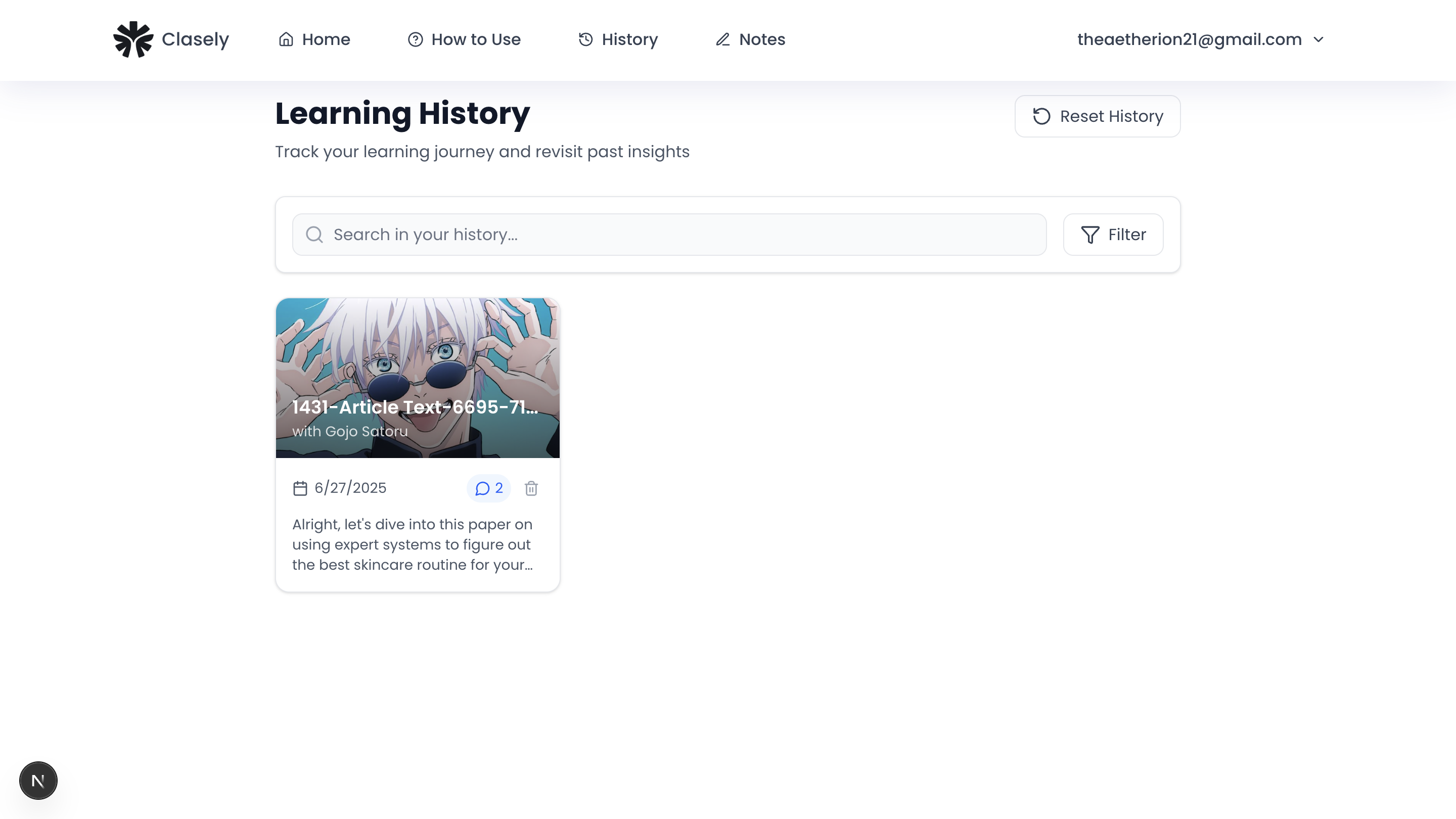The width and height of the screenshot is (1456, 819).
Task: Open the Next.js dev tools N badge
Action: (x=38, y=781)
